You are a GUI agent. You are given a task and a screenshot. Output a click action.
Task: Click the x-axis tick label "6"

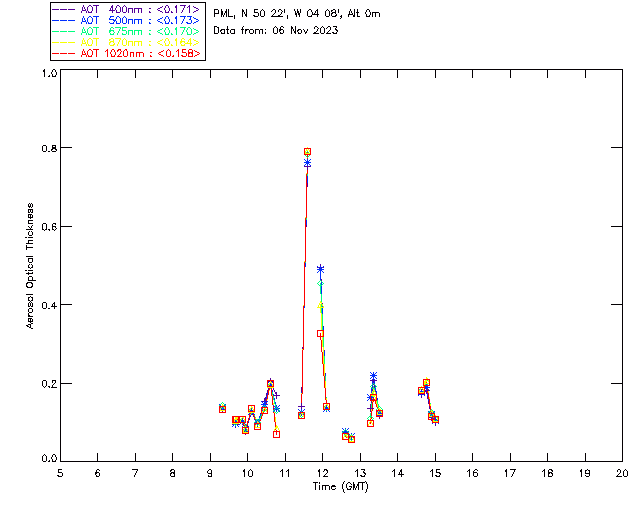[98, 473]
